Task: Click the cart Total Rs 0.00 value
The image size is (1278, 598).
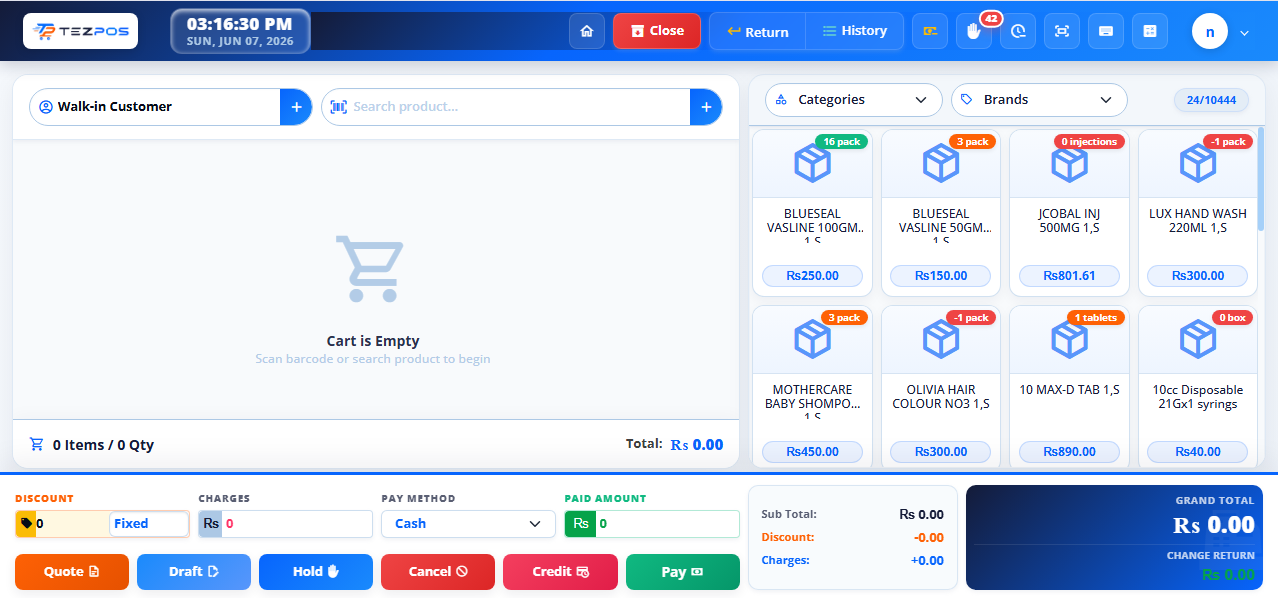Action: click(696, 445)
